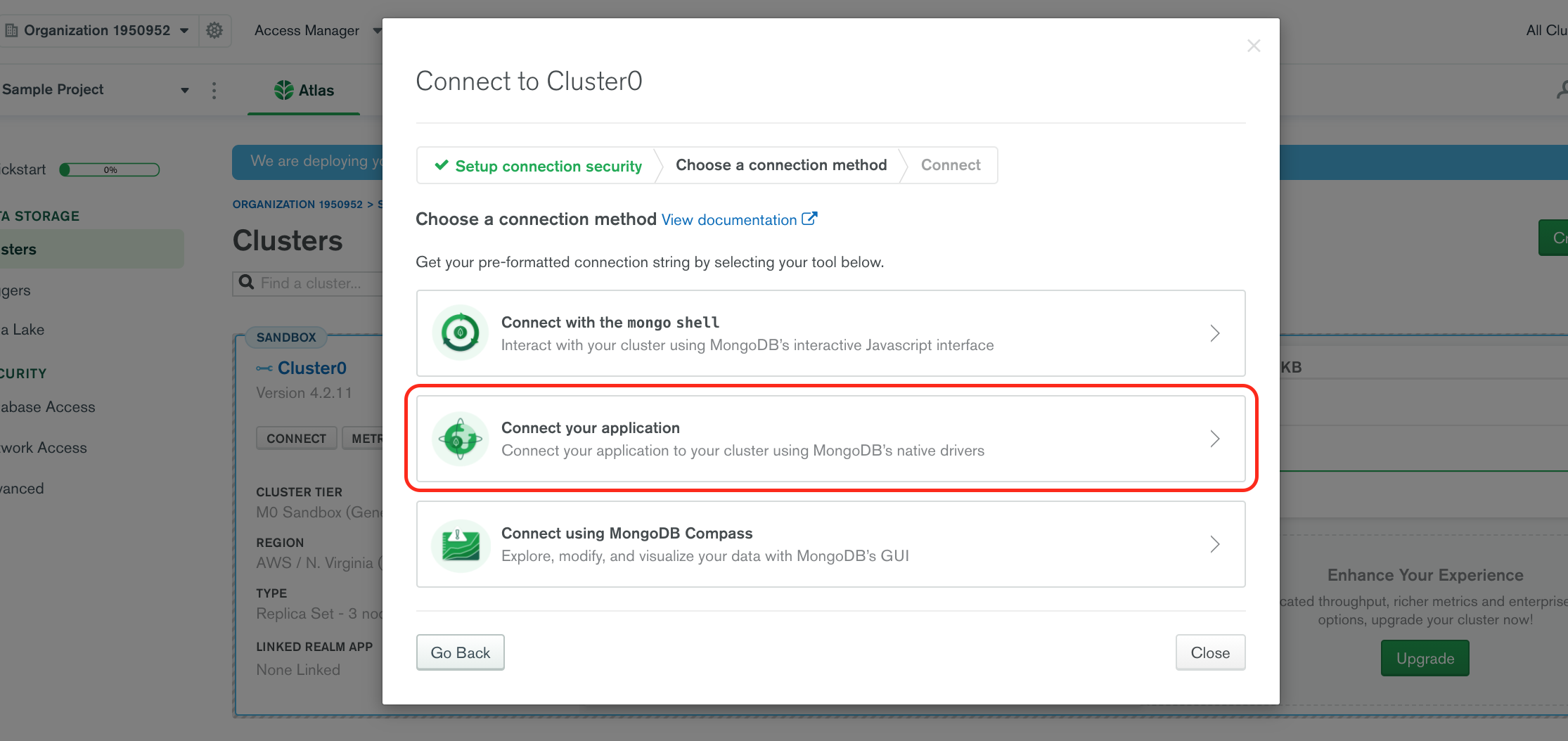Click the search magnifier icon in cluster search
Viewport: 1568px width, 741px height.
pyautogui.click(x=246, y=283)
